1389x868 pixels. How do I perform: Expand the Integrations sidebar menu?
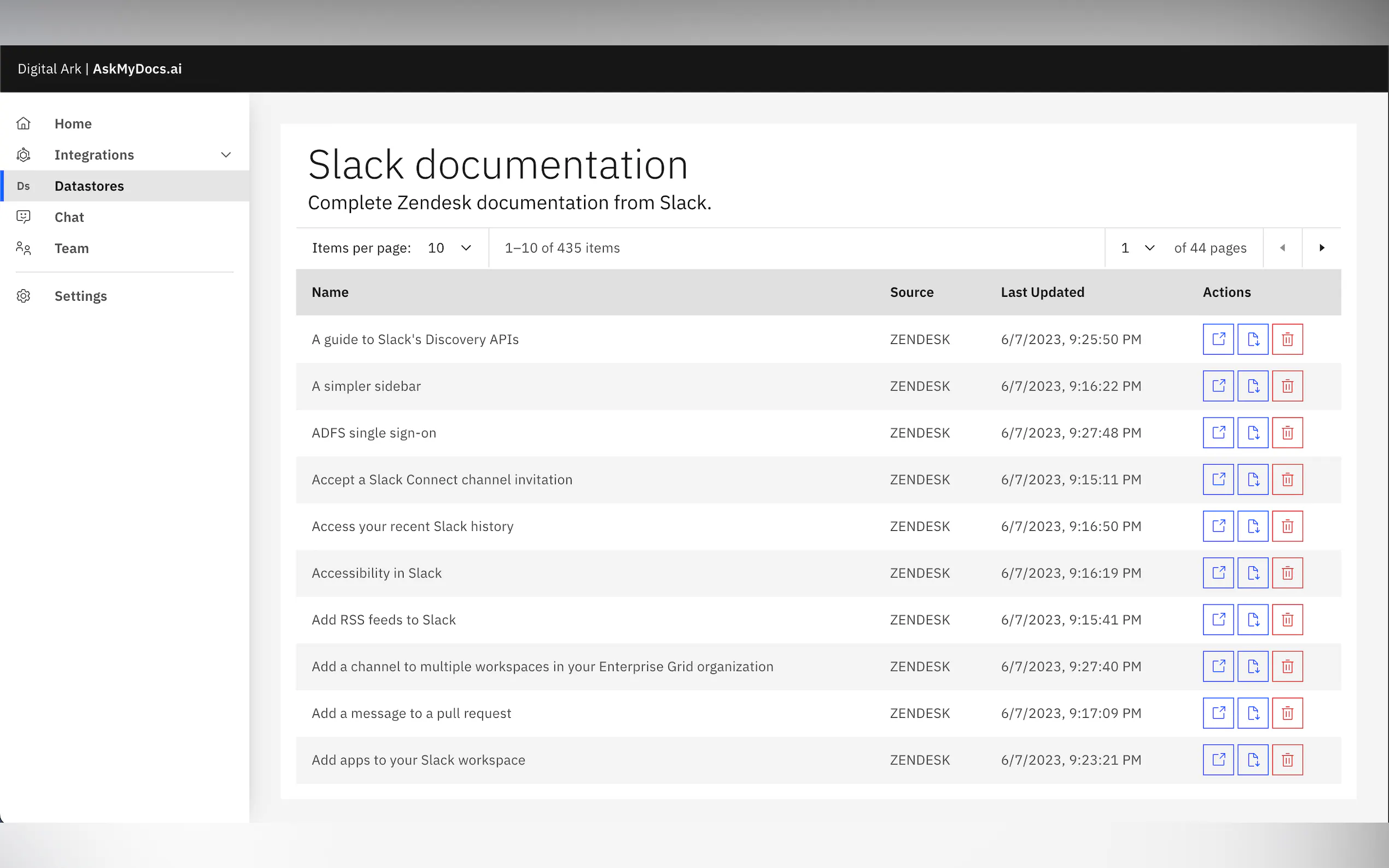point(226,155)
